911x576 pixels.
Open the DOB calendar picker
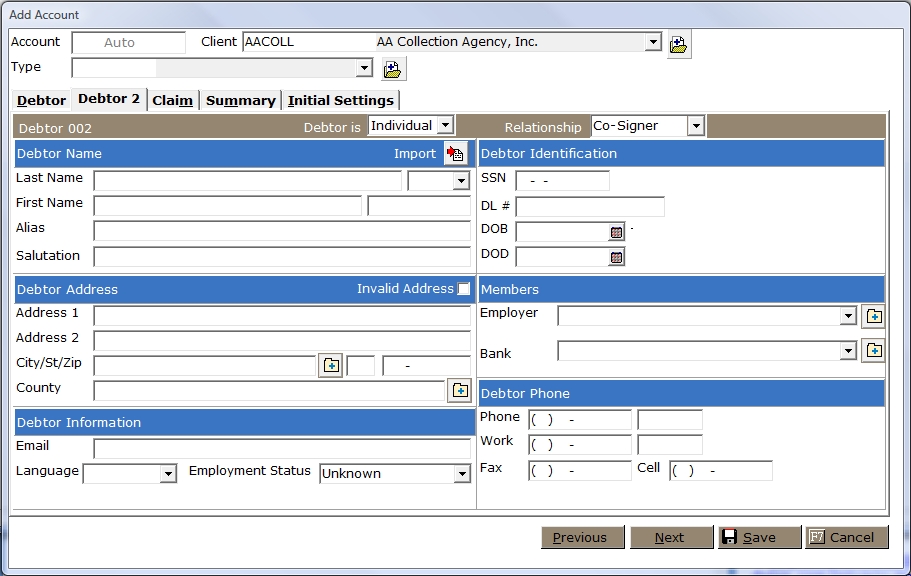point(616,232)
